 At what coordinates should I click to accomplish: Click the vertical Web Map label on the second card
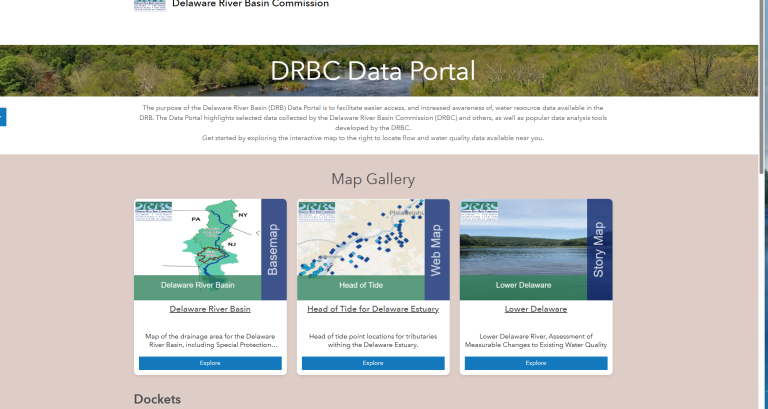(x=436, y=250)
